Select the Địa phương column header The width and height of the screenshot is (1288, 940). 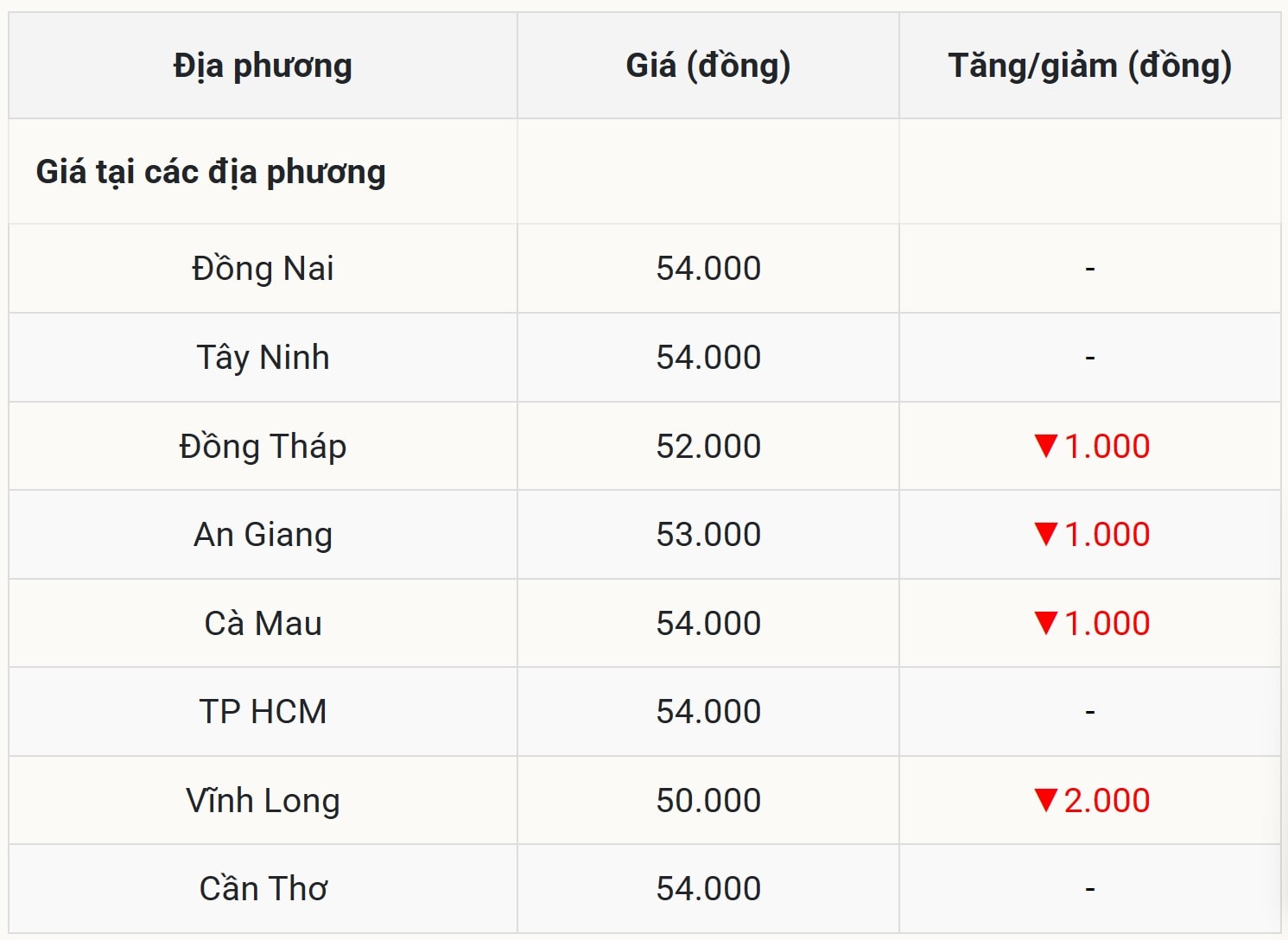pyautogui.click(x=263, y=66)
